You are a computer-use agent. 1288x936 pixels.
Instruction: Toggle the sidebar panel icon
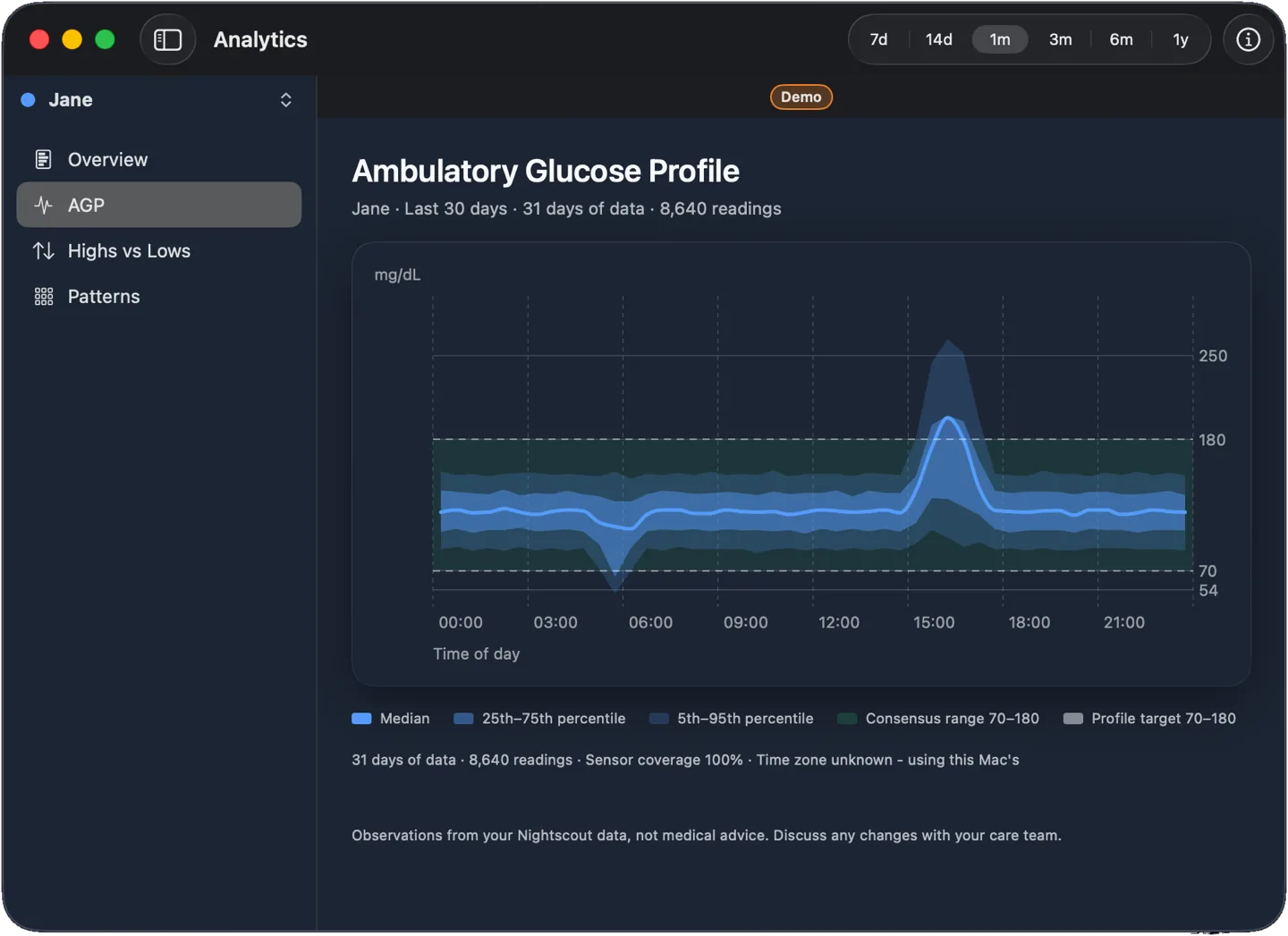click(x=167, y=39)
